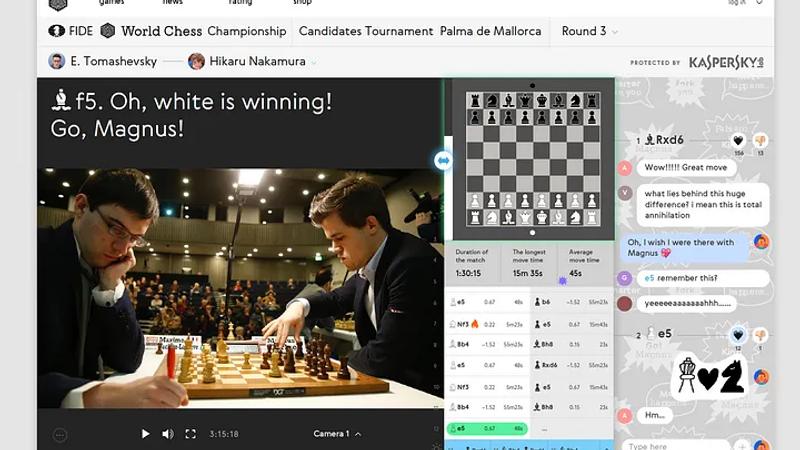
Task: Select the highlighted green e5 move row
Action: (x=487, y=429)
